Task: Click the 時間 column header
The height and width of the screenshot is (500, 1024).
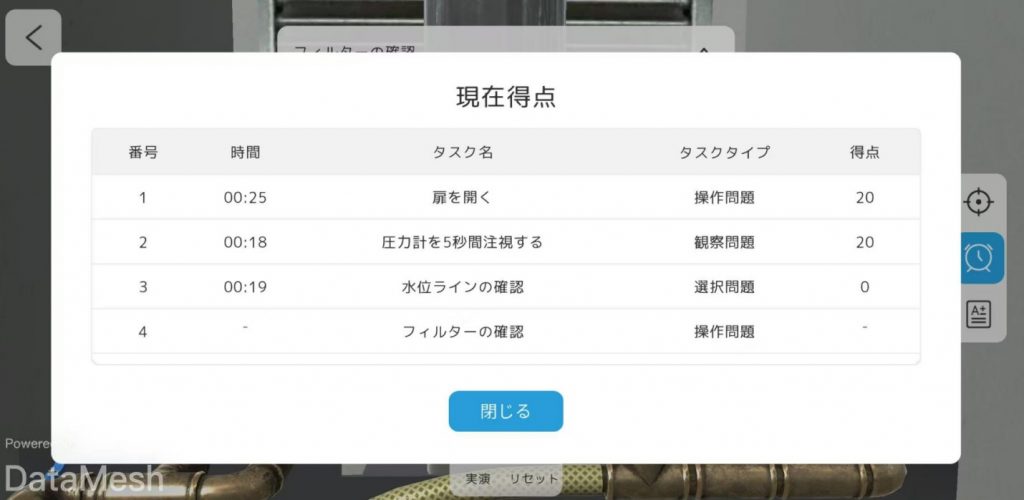Action: click(x=245, y=153)
